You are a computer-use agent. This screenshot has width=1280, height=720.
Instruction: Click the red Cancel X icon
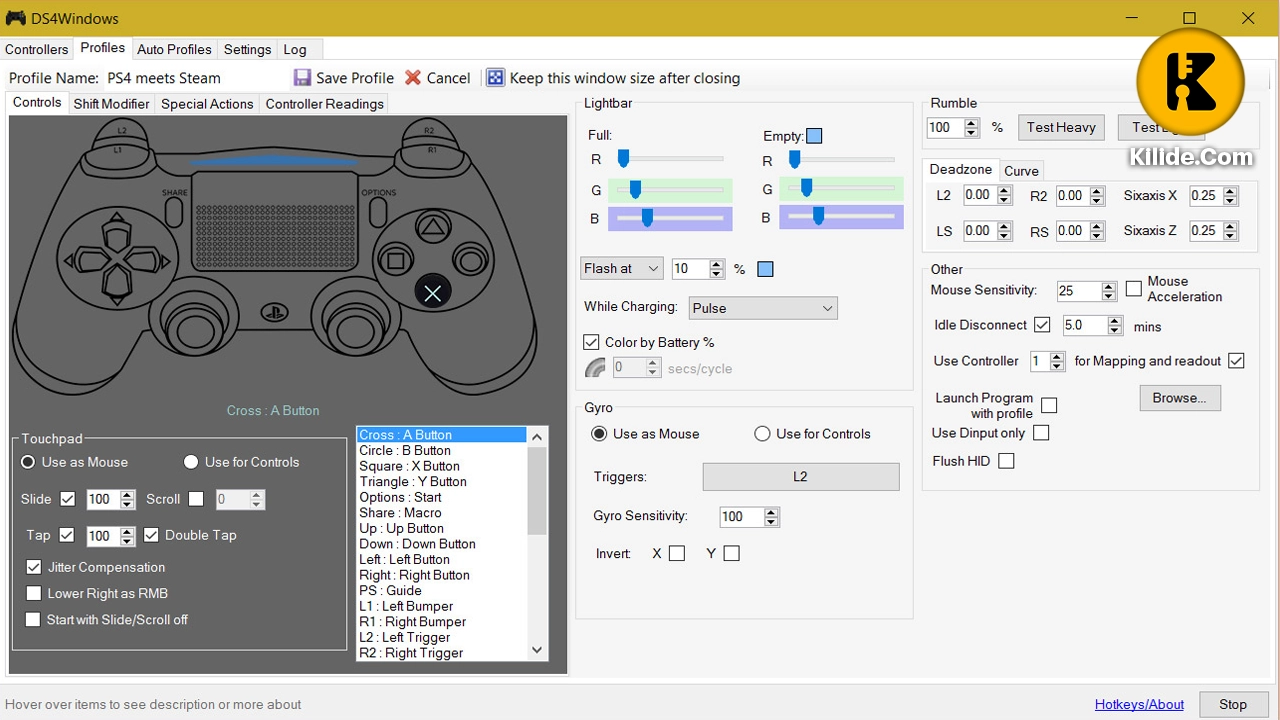pos(413,77)
